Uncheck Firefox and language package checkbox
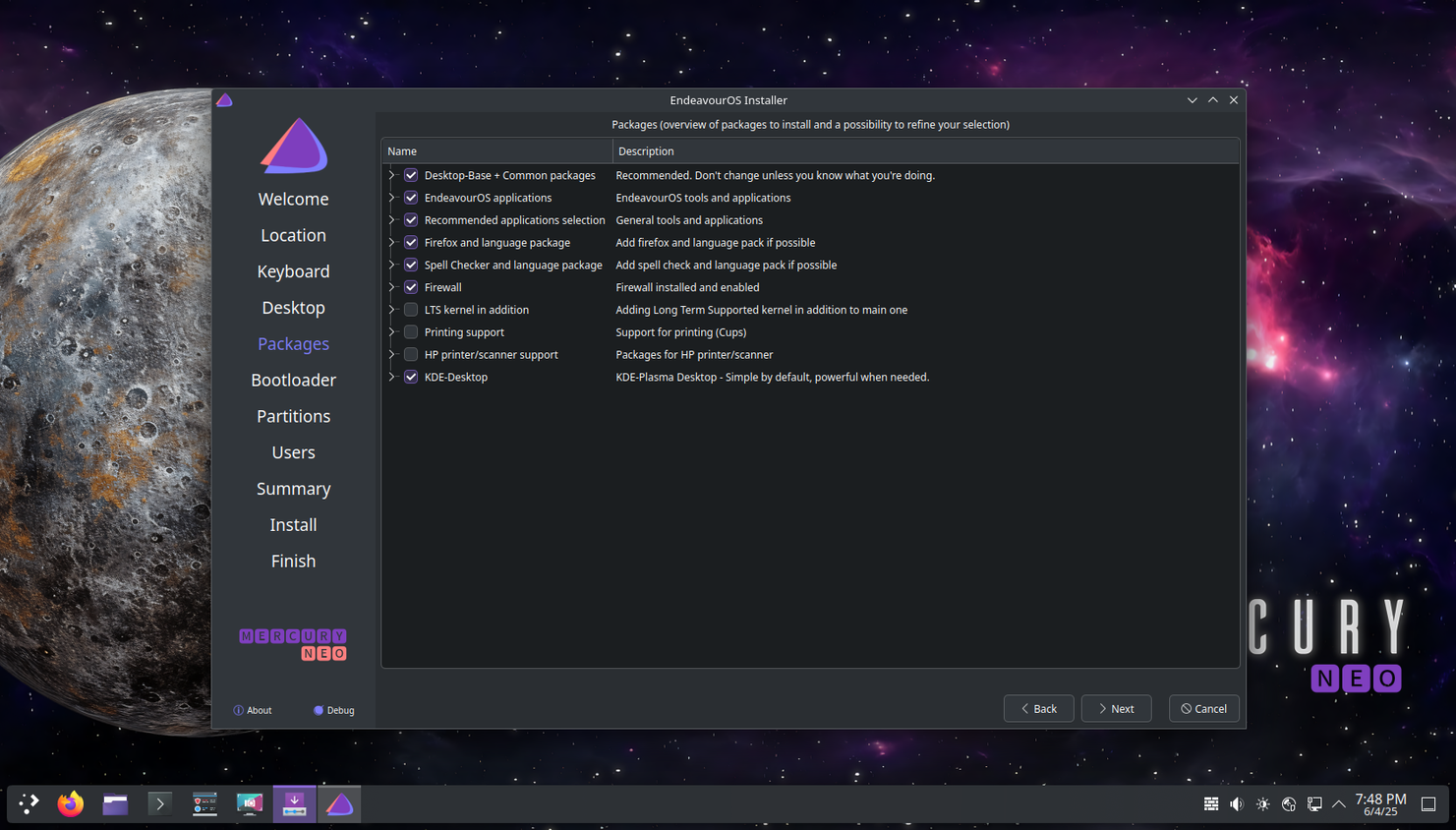Screen dimensions: 1456x830 pos(411,242)
